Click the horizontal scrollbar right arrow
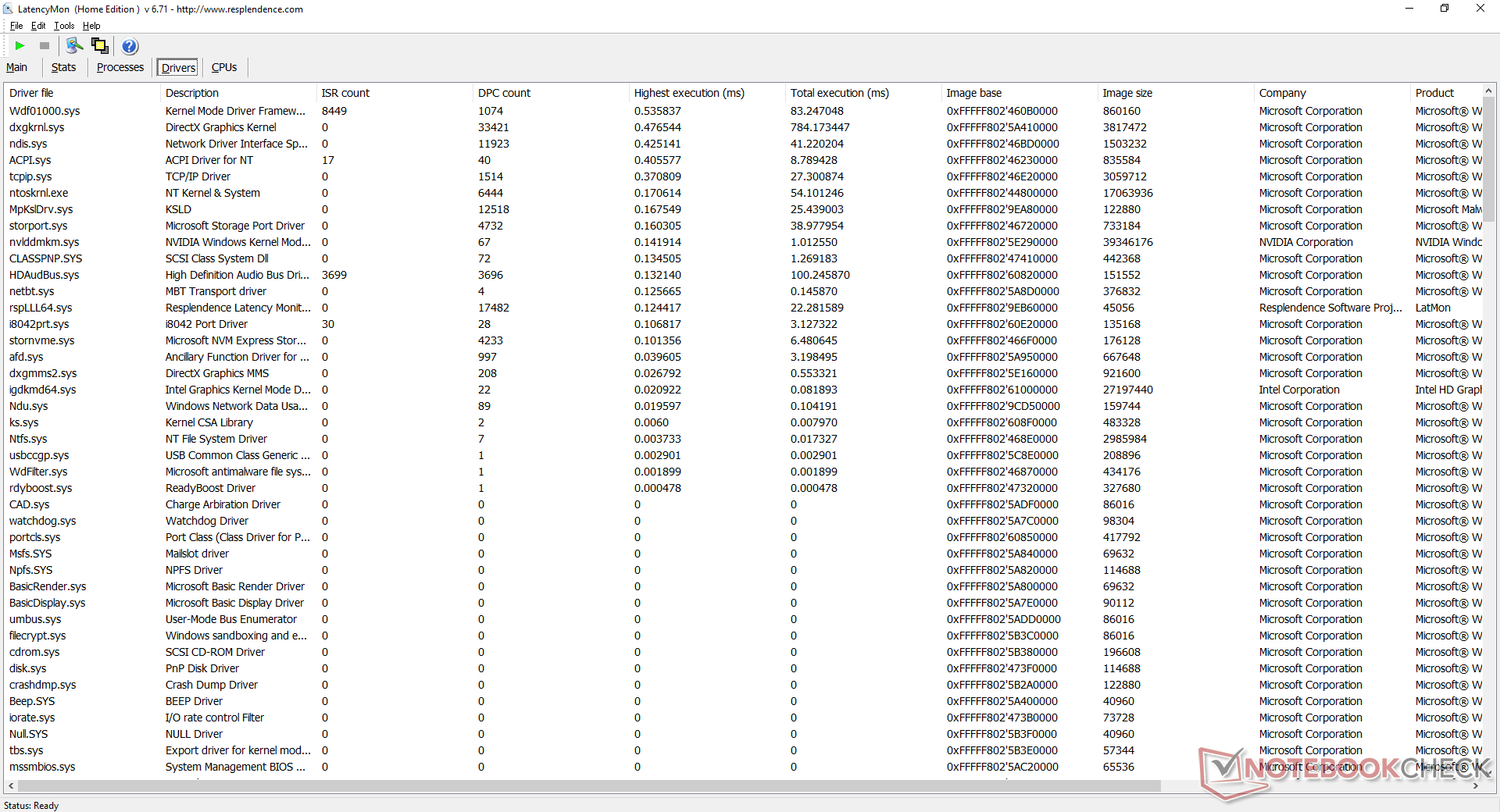The width and height of the screenshot is (1500, 812). pyautogui.click(x=1476, y=786)
